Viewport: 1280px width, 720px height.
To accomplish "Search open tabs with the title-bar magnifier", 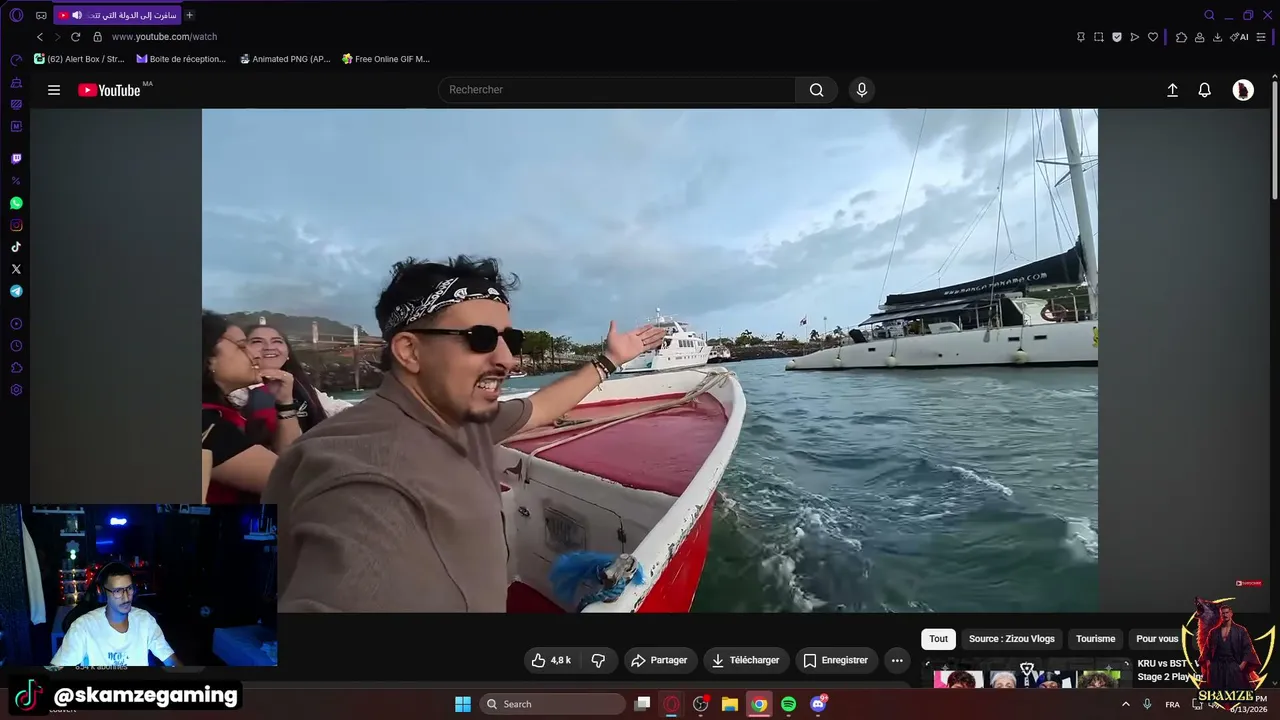I will [1209, 15].
